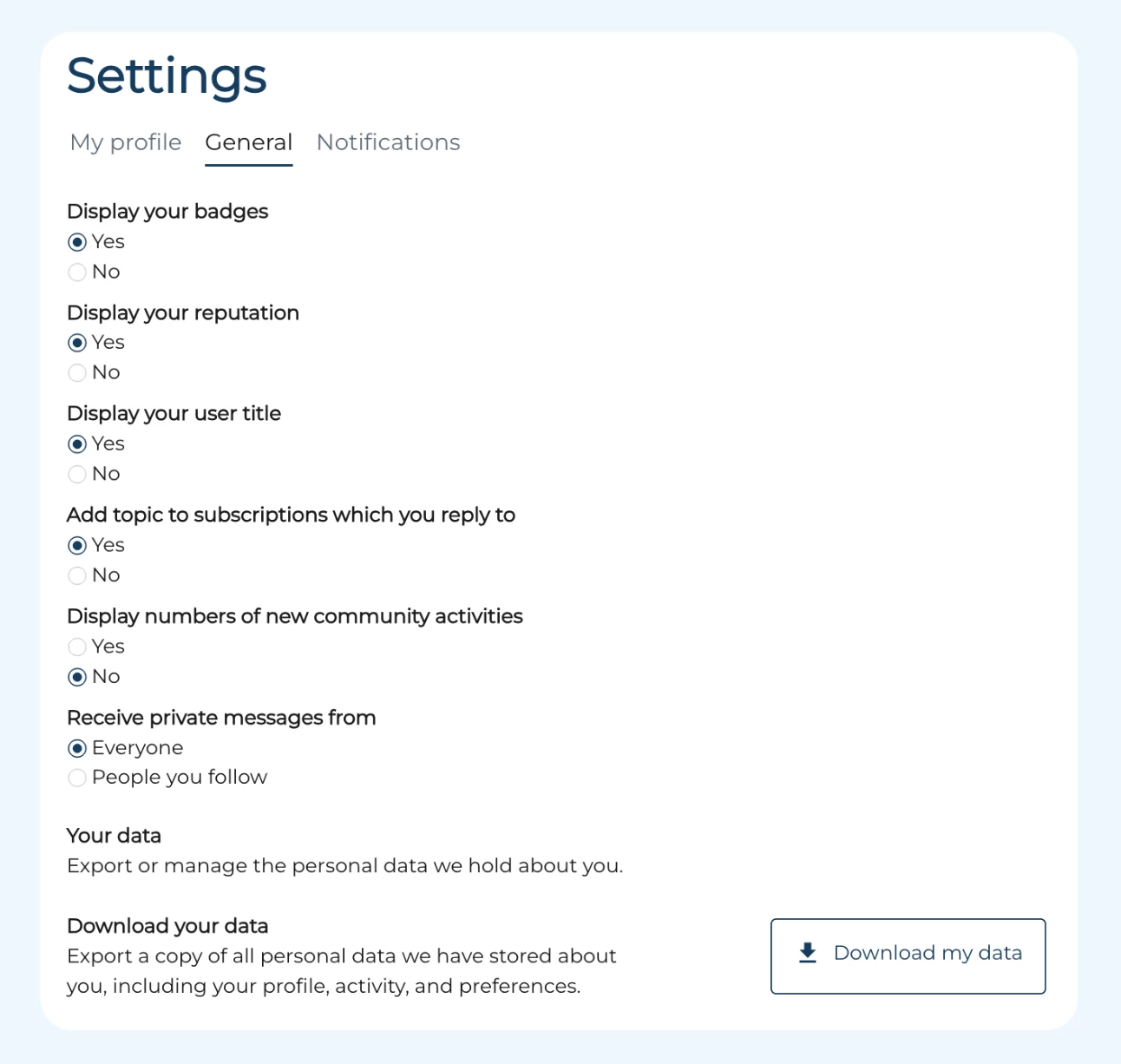Enable adding replied topics to subscriptions
Viewport: 1121px width, 1064px height.
coord(77,545)
